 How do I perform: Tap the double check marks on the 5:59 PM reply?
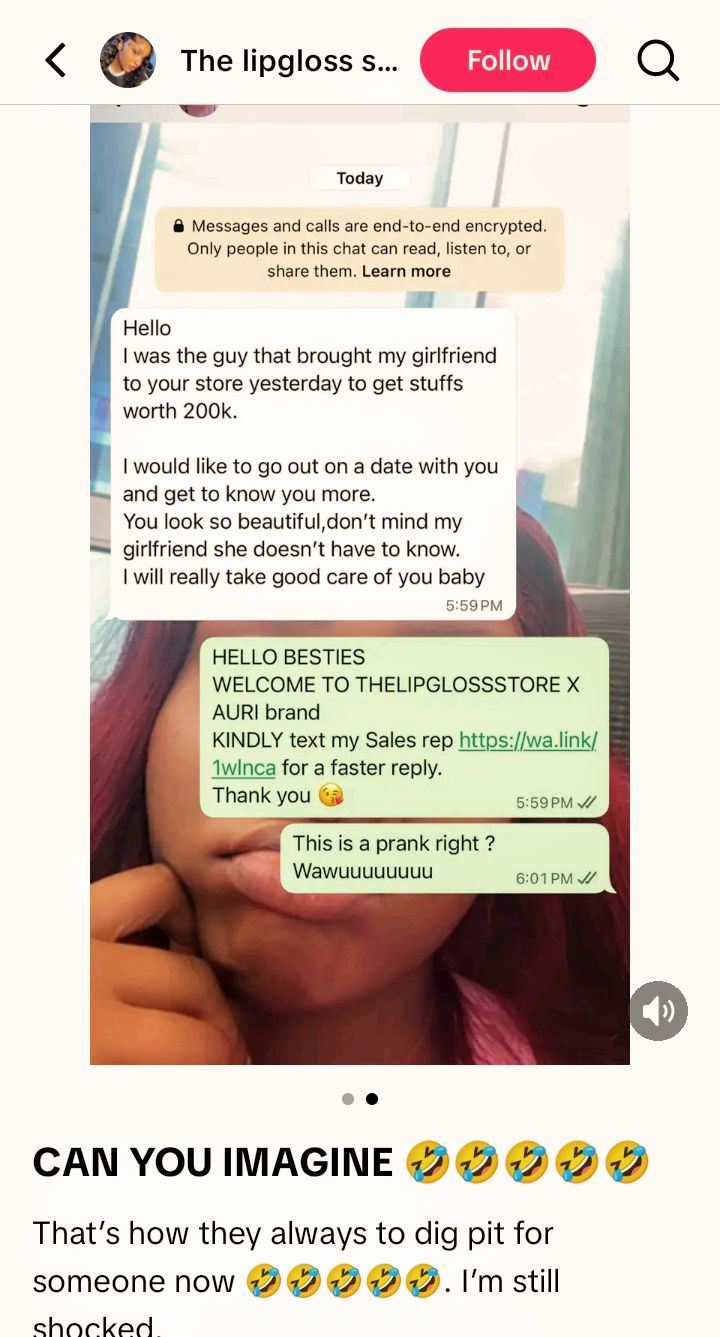(x=588, y=802)
